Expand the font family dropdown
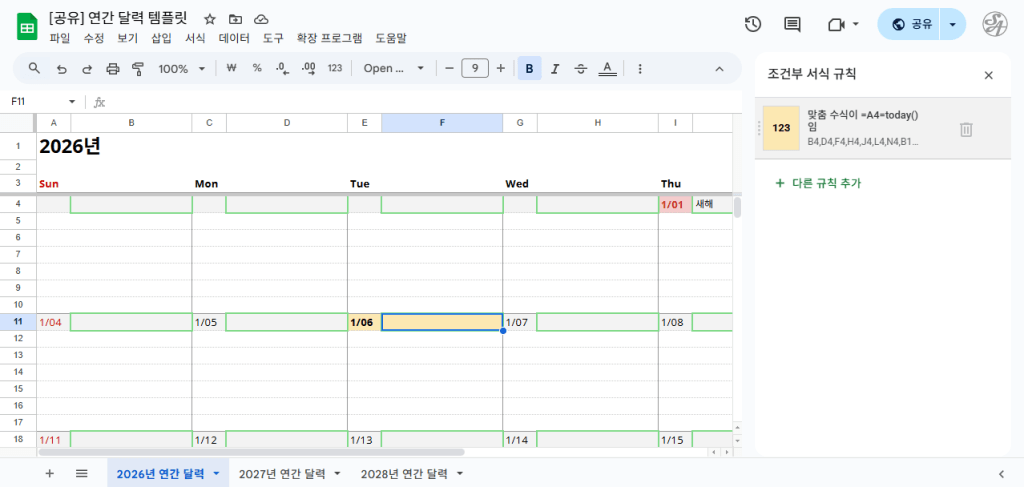 (393, 69)
